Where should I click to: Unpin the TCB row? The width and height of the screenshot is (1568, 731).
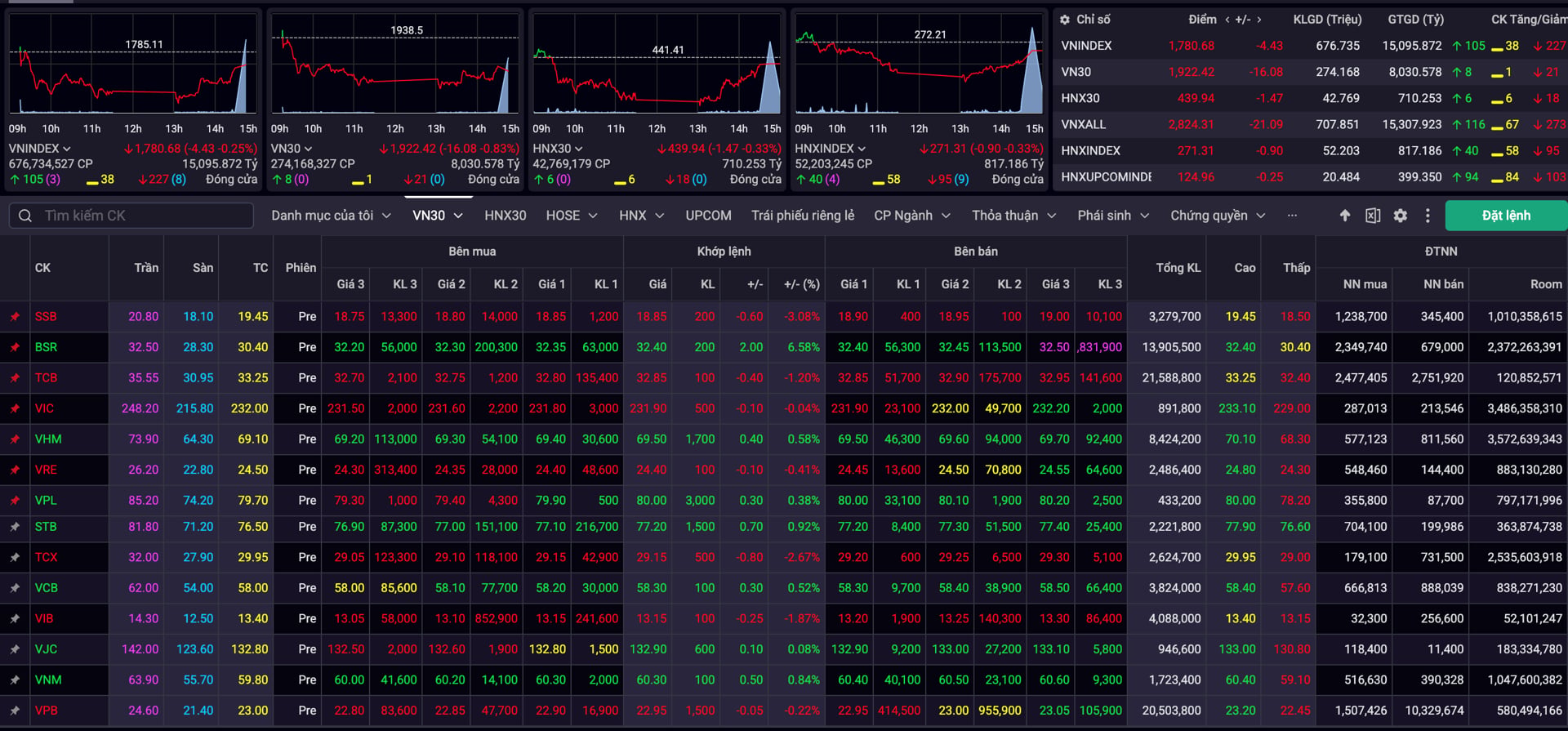coord(15,378)
